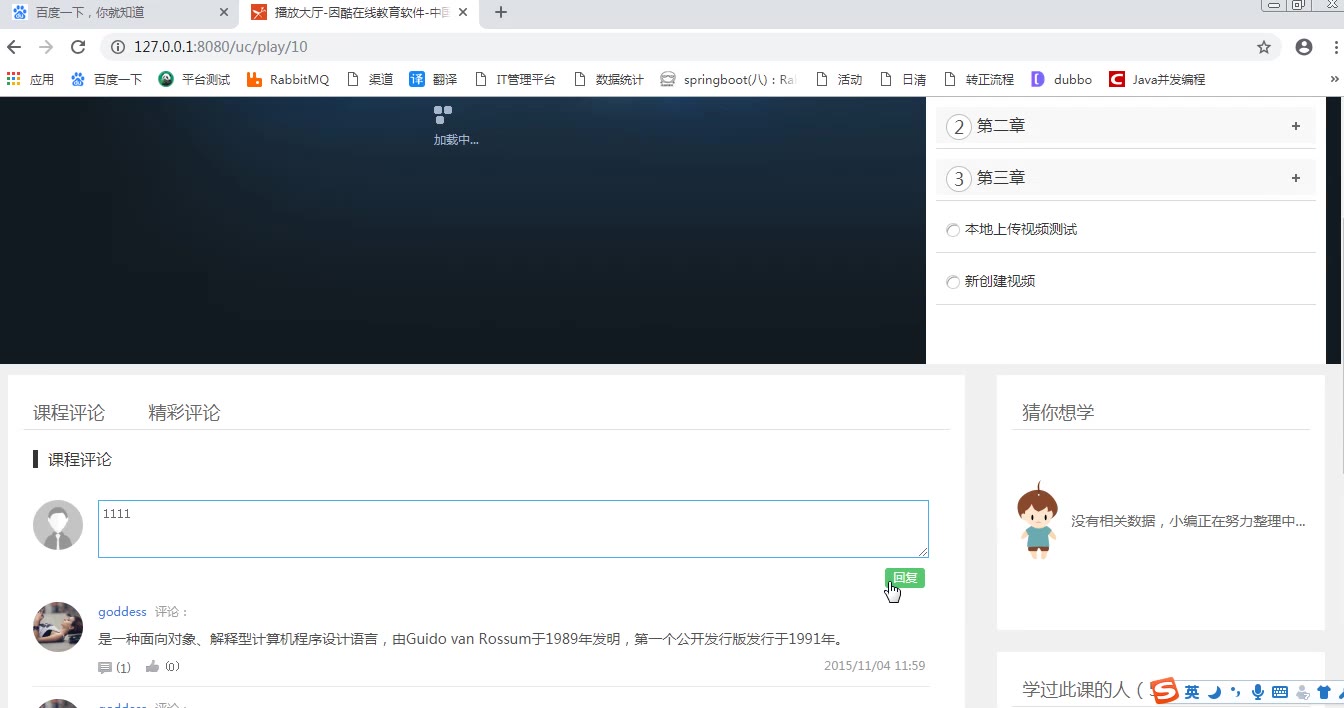Image resolution: width=1344 pixels, height=708 pixels.
Task: Open a new browser tab
Action: [501, 13]
